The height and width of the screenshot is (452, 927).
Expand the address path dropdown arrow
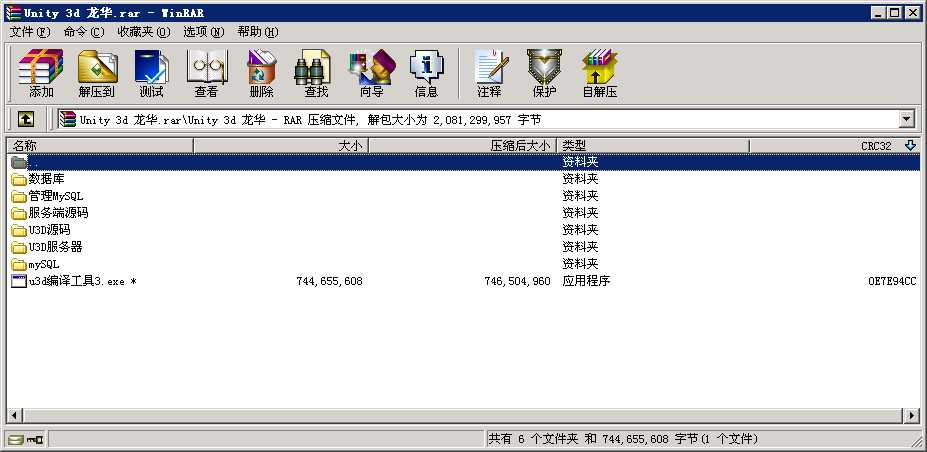coord(907,120)
